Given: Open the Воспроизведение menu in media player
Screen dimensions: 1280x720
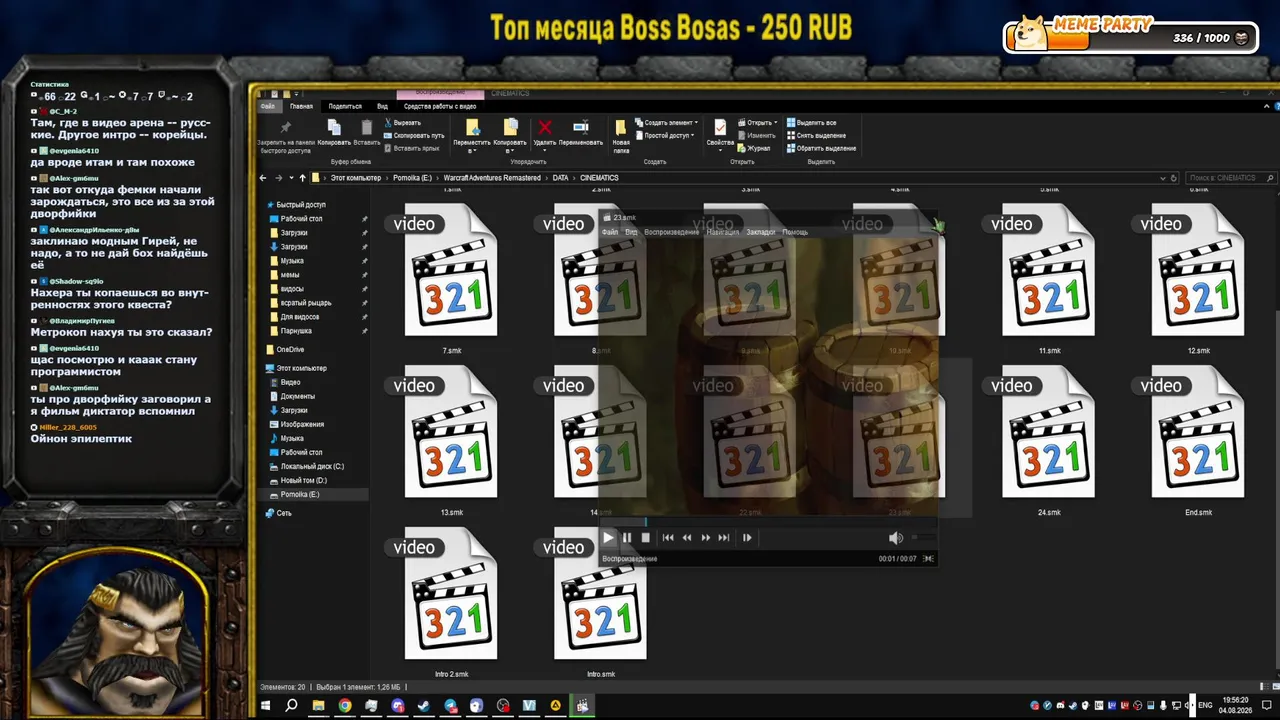Looking at the screenshot, I should (672, 232).
